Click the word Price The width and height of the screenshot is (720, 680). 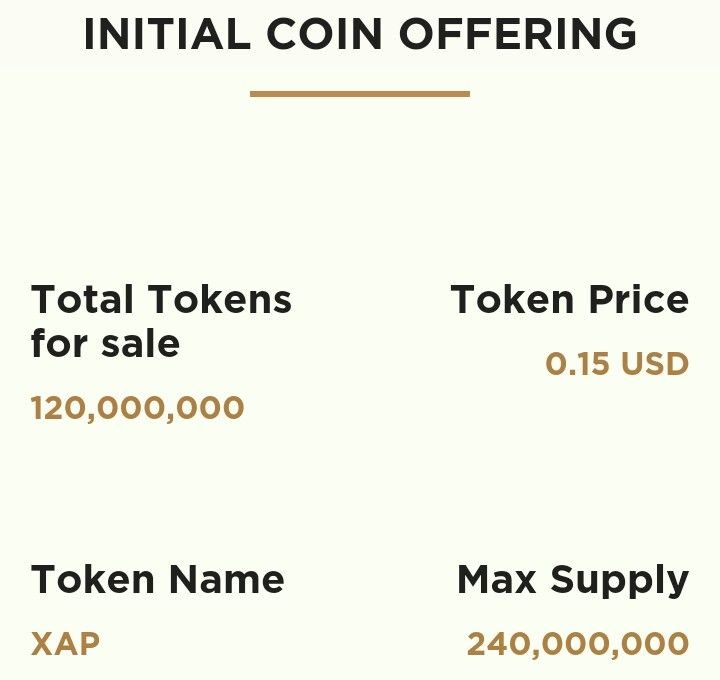pyautogui.click(x=639, y=299)
